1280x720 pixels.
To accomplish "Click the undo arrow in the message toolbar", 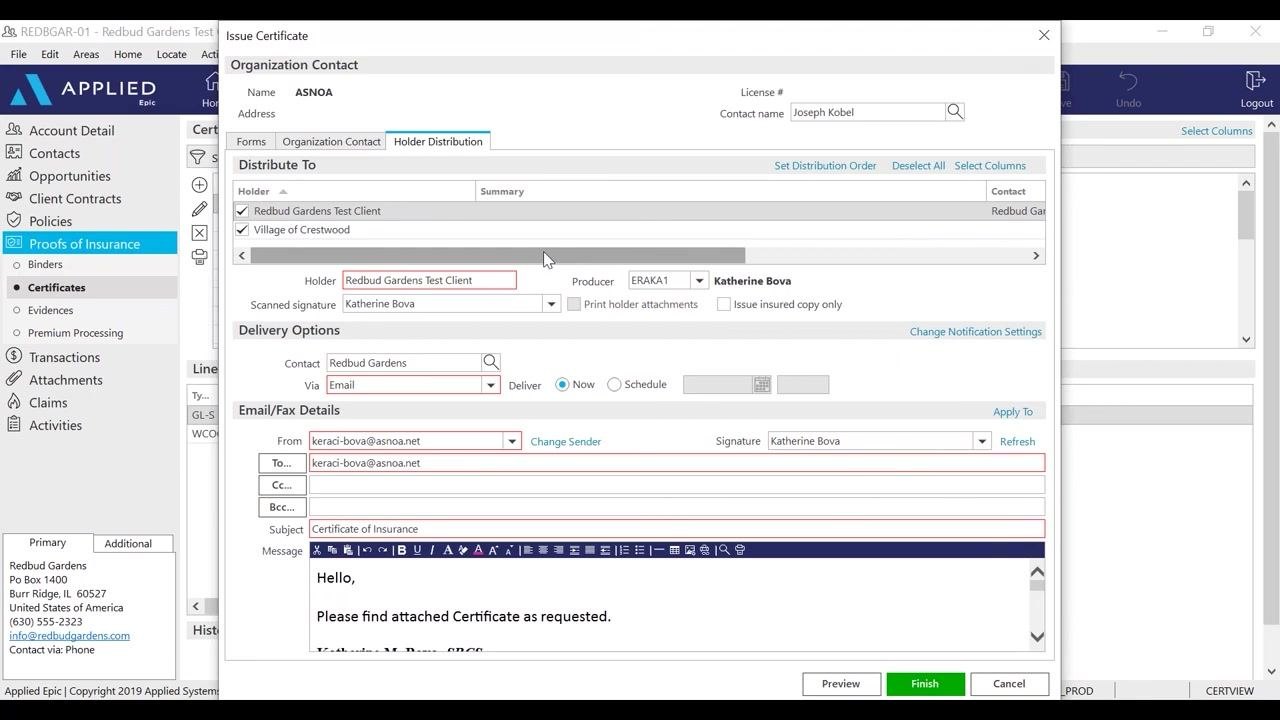I will pyautogui.click(x=367, y=550).
